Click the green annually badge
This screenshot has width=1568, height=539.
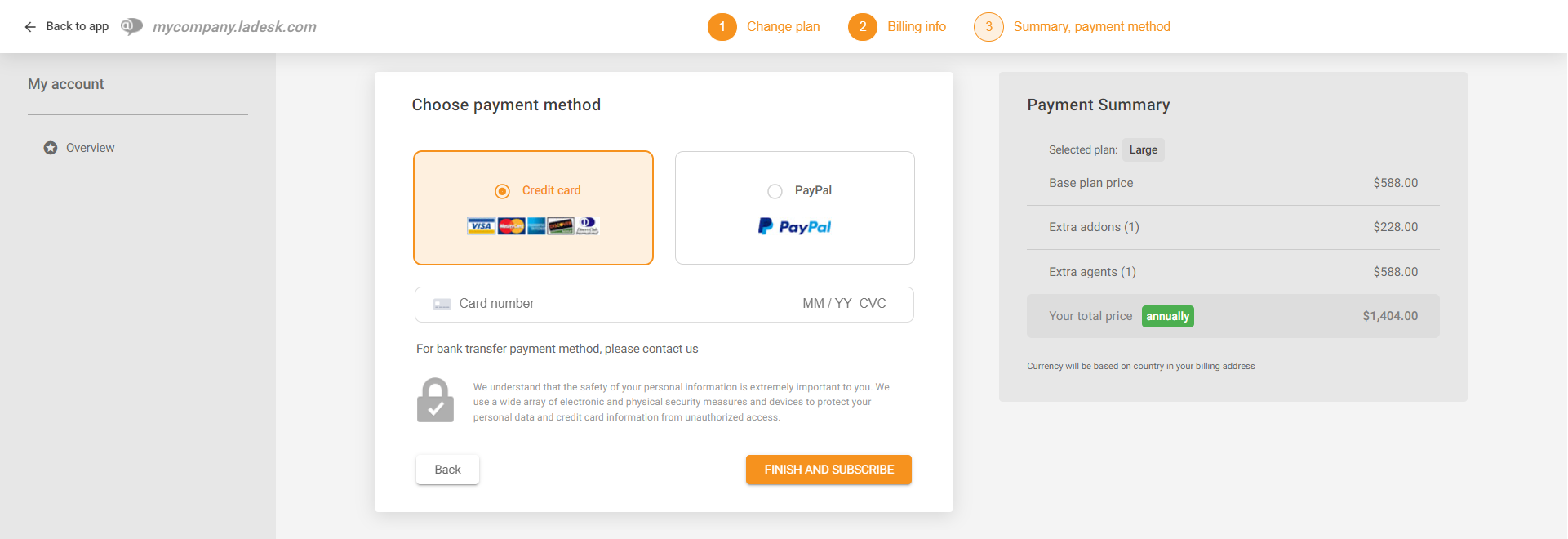1167,316
